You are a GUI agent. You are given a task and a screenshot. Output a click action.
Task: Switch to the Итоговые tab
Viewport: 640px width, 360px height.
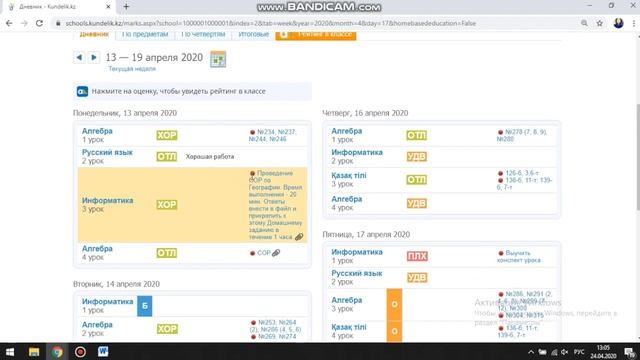(253, 34)
